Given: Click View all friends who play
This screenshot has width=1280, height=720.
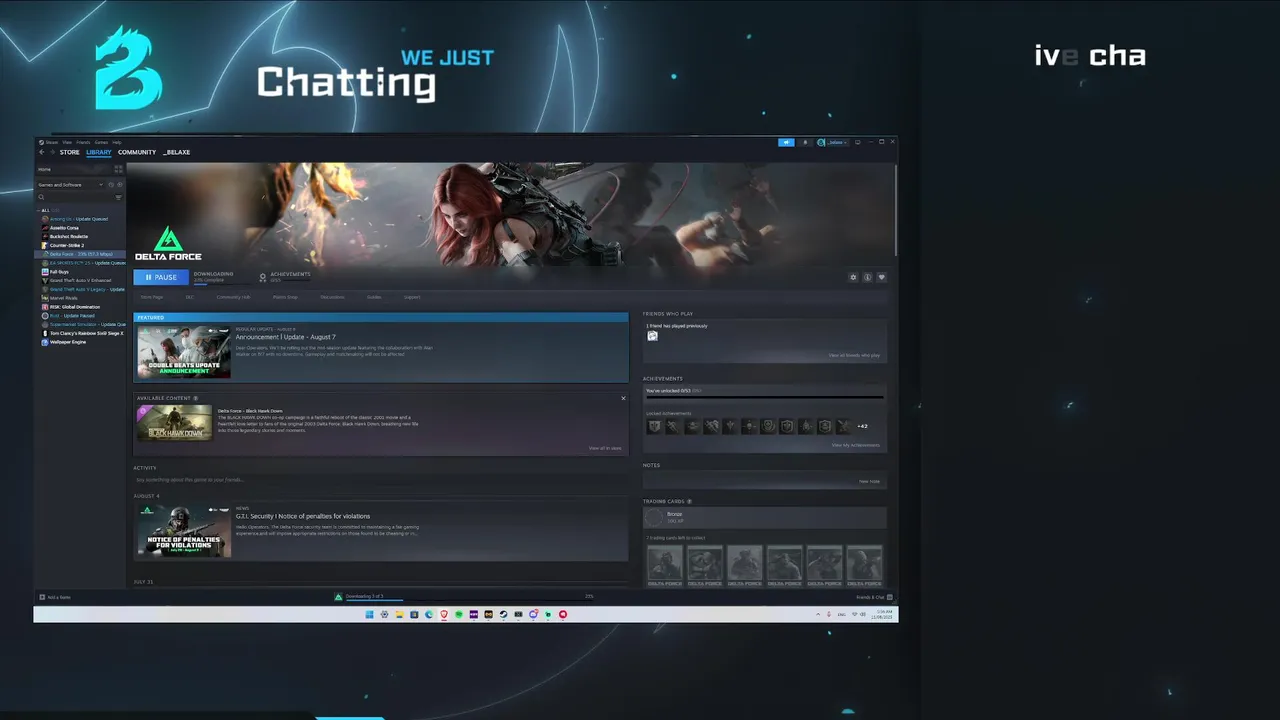Looking at the screenshot, I should coord(854,355).
